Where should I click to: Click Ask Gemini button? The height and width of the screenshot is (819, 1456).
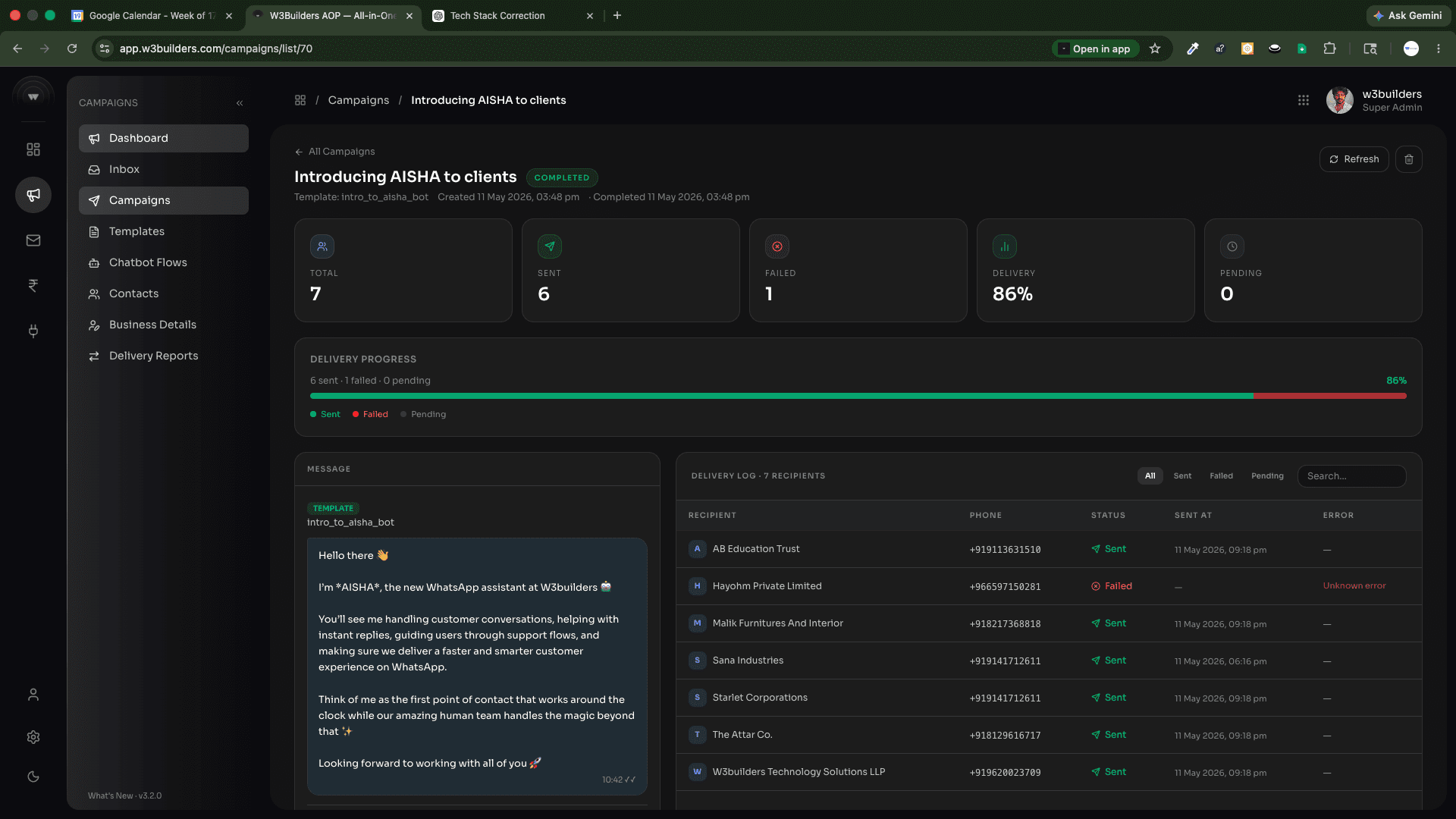point(1408,16)
